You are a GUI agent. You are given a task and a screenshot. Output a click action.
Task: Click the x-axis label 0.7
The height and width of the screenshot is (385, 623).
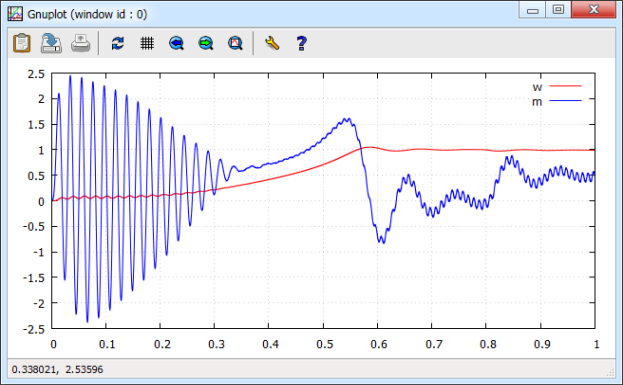[x=433, y=344]
